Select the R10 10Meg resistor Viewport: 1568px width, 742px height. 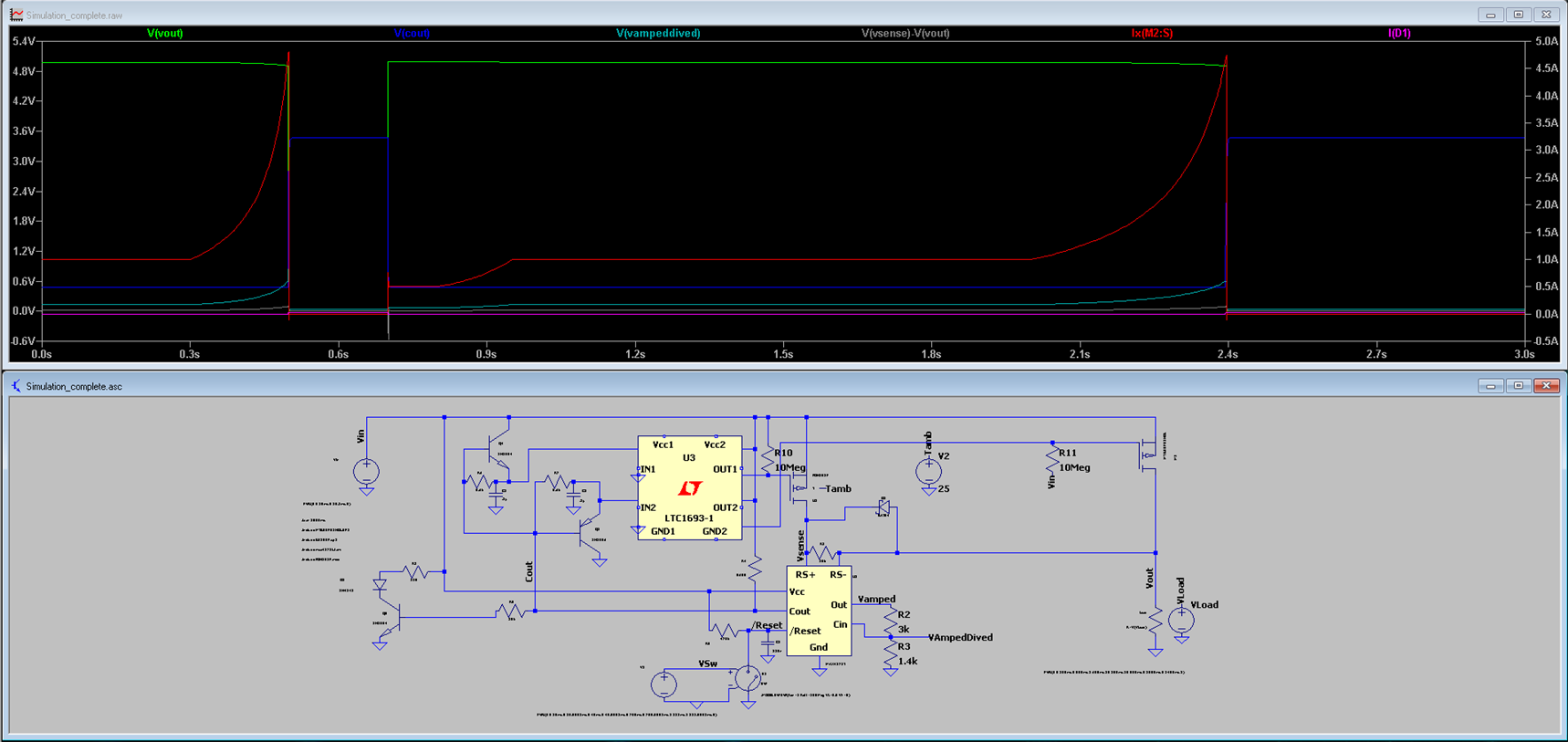click(768, 461)
